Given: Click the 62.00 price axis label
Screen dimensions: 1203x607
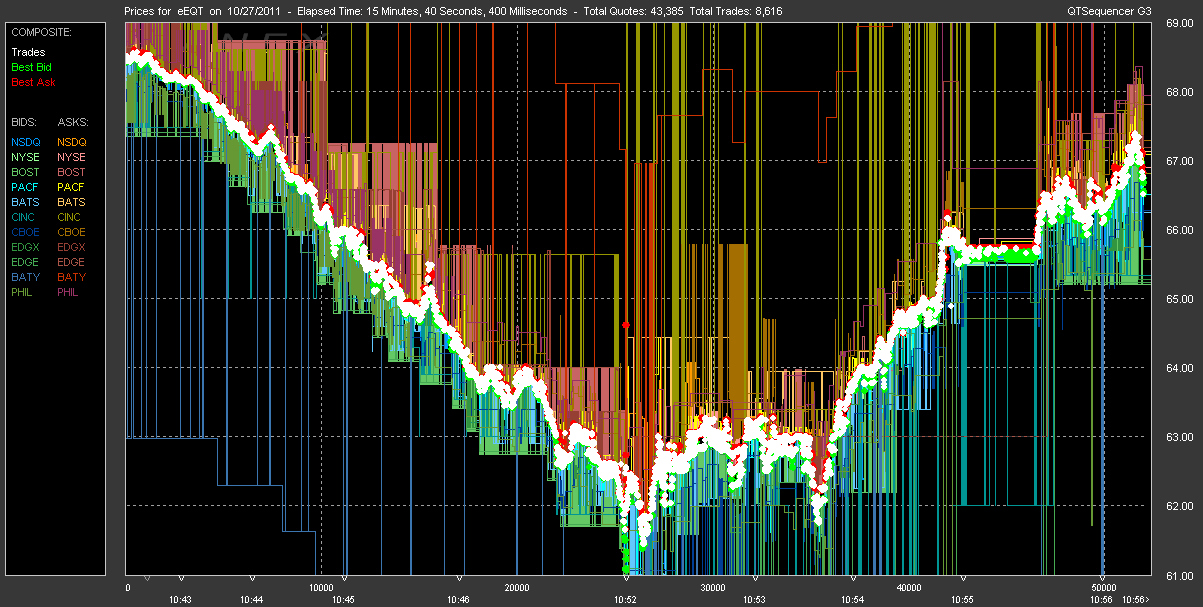Looking at the screenshot, I should click(x=1181, y=506).
